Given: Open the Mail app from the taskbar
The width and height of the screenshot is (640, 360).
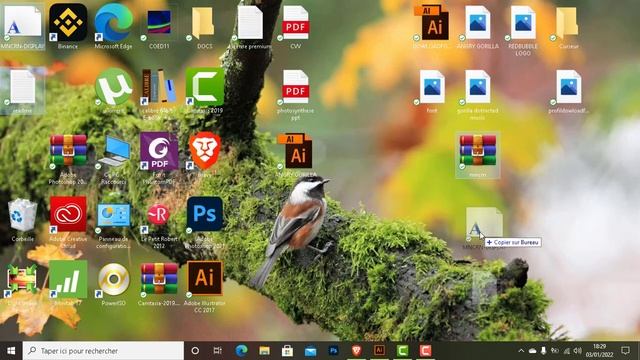Looking at the screenshot, I should 311,351.
